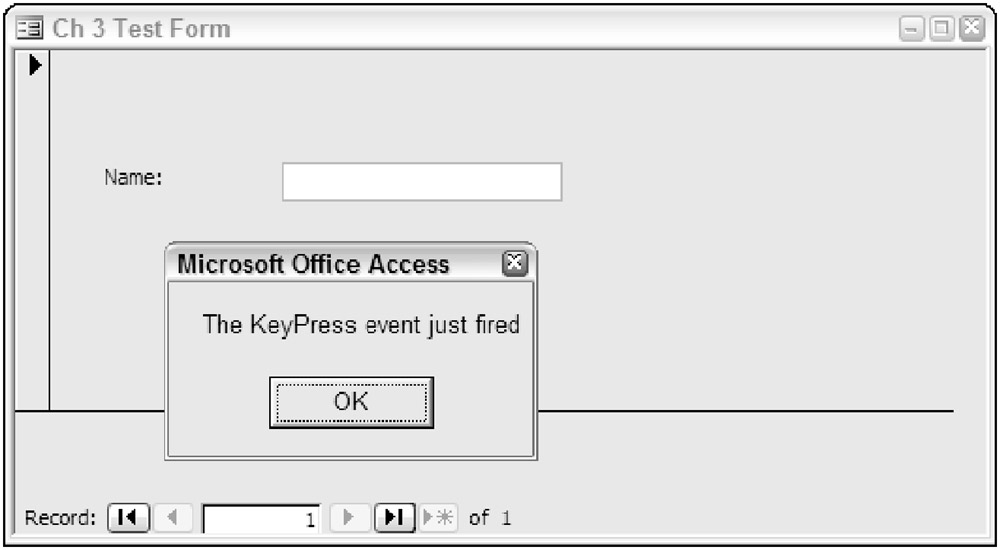Click the Ch 3 Test Form title bar
Image resolution: width=1000 pixels, height=550 pixels.
coord(500,29)
